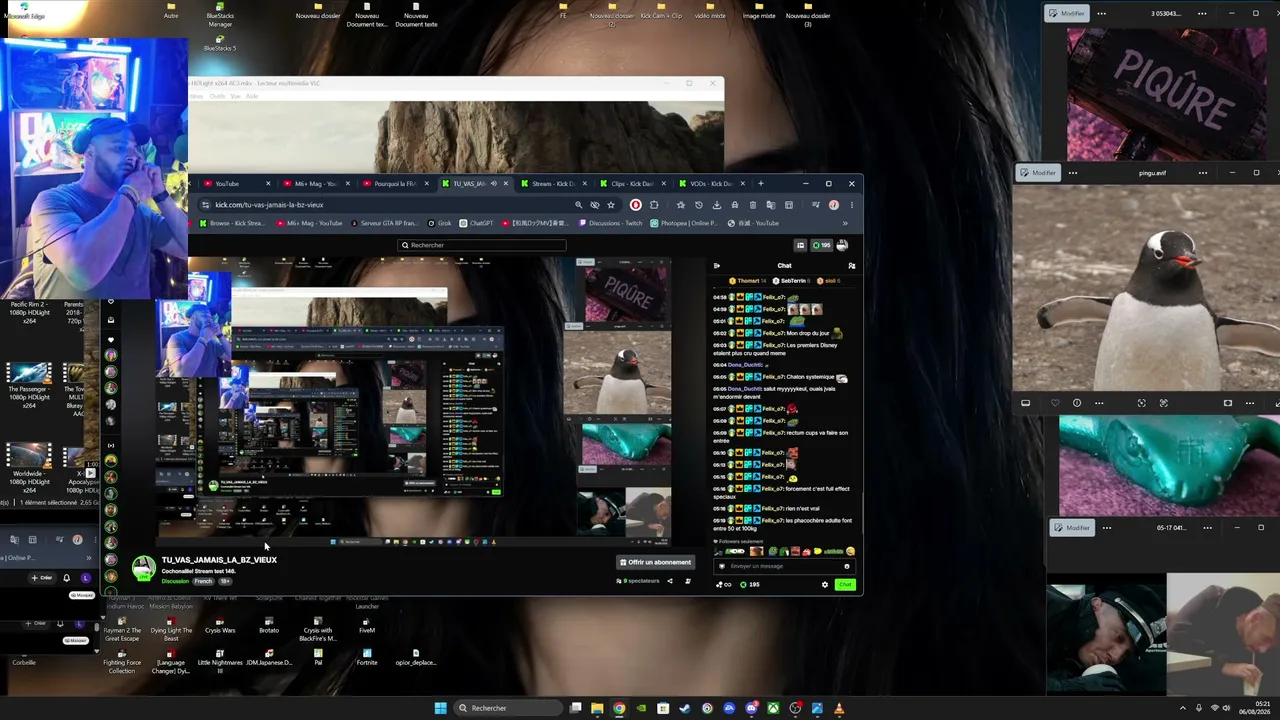The height and width of the screenshot is (720, 1280).
Task: Open Steam from the taskbar
Action: (685, 708)
